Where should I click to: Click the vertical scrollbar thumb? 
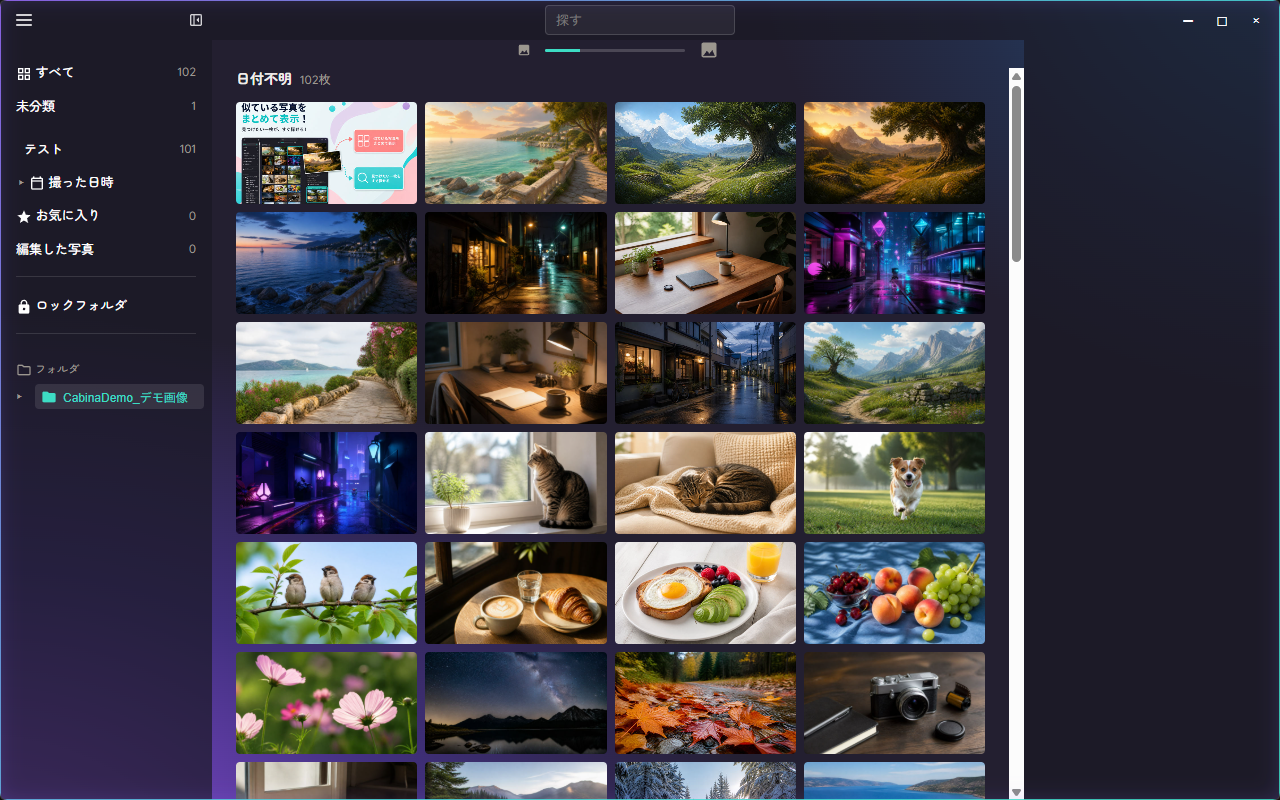1016,174
